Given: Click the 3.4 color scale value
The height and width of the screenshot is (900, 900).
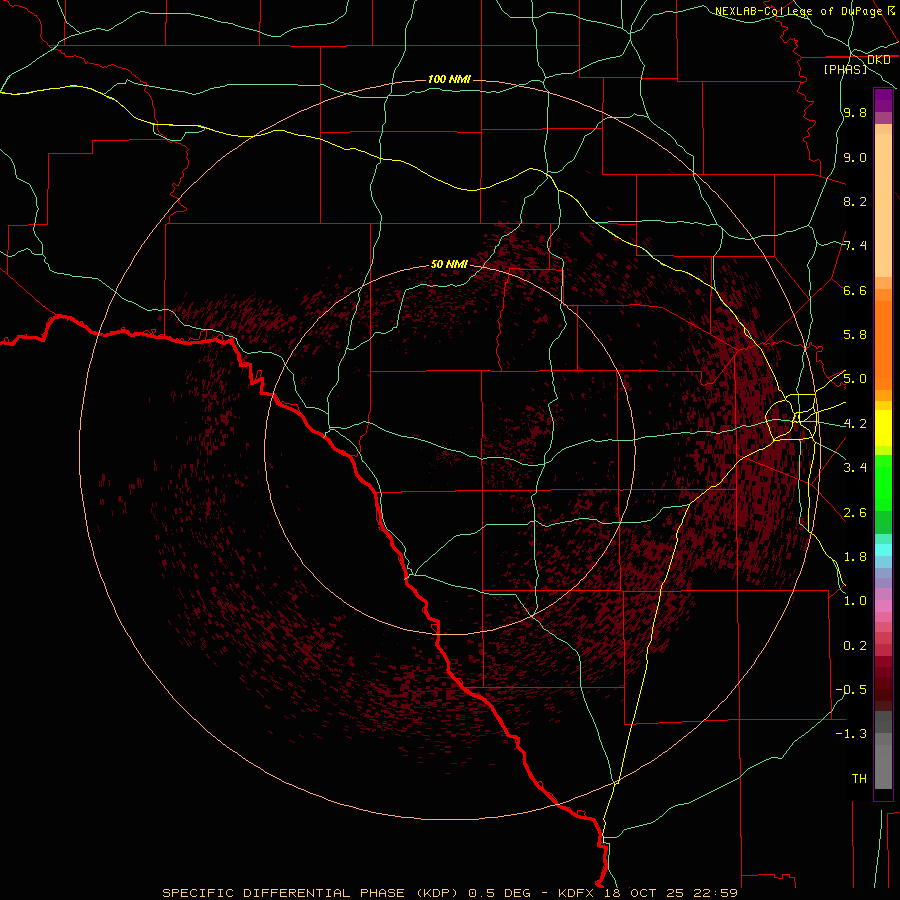Looking at the screenshot, I should click(x=855, y=468).
